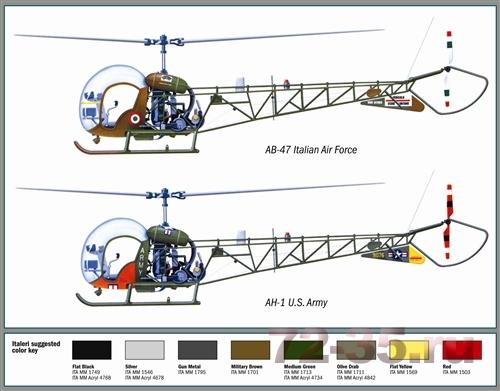Click the 'ITA MM 1701' paint code

click(x=245, y=372)
